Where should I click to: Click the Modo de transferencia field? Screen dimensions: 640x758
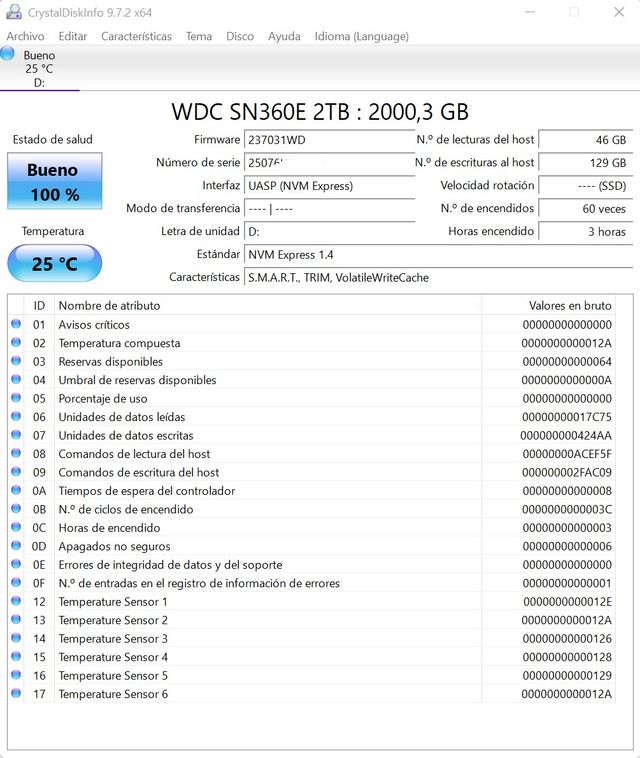click(x=330, y=209)
